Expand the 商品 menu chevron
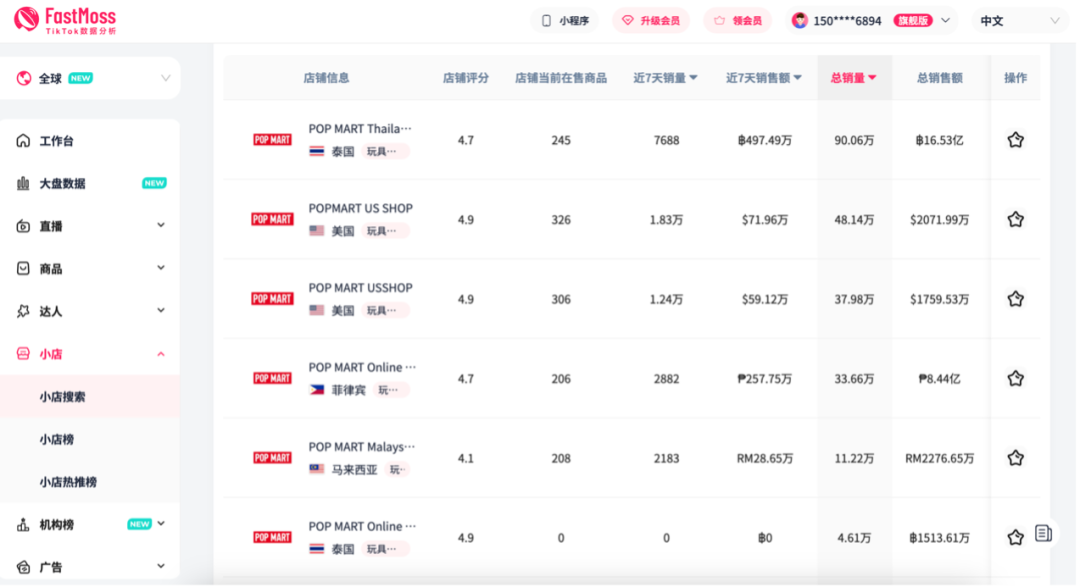The image size is (1080, 587). pyautogui.click(x=160, y=268)
